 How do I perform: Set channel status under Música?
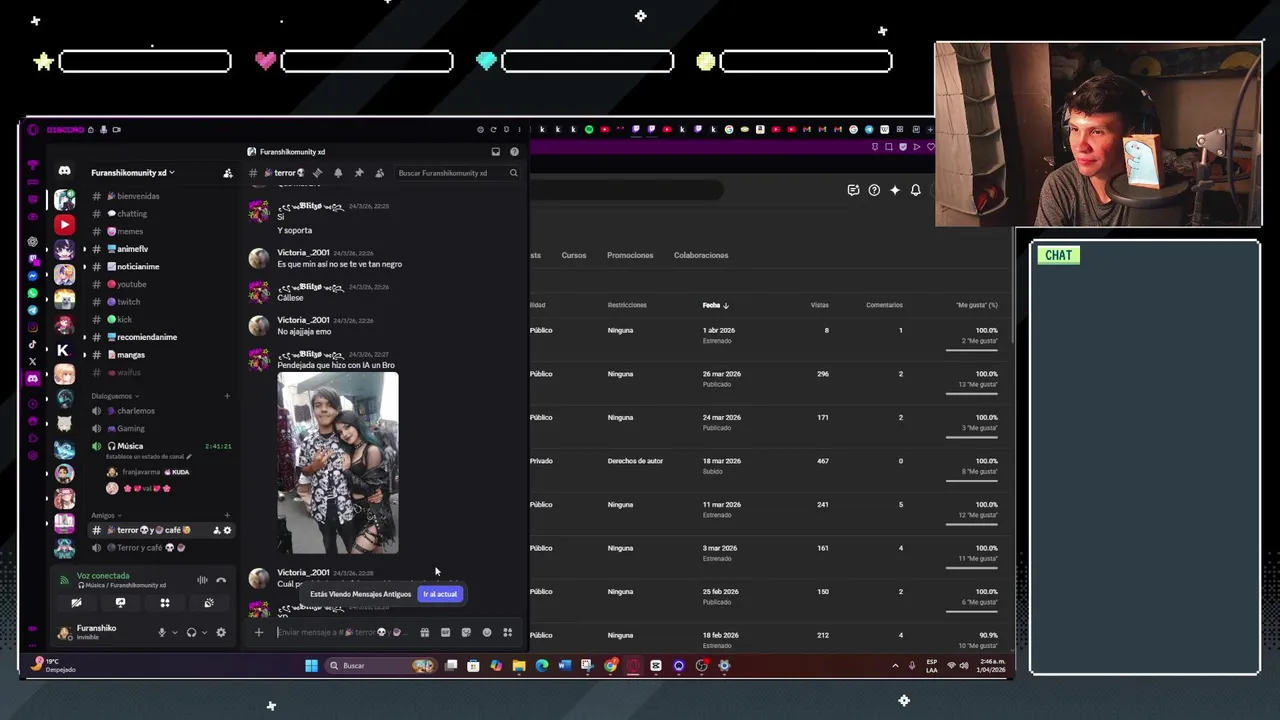pos(147,457)
